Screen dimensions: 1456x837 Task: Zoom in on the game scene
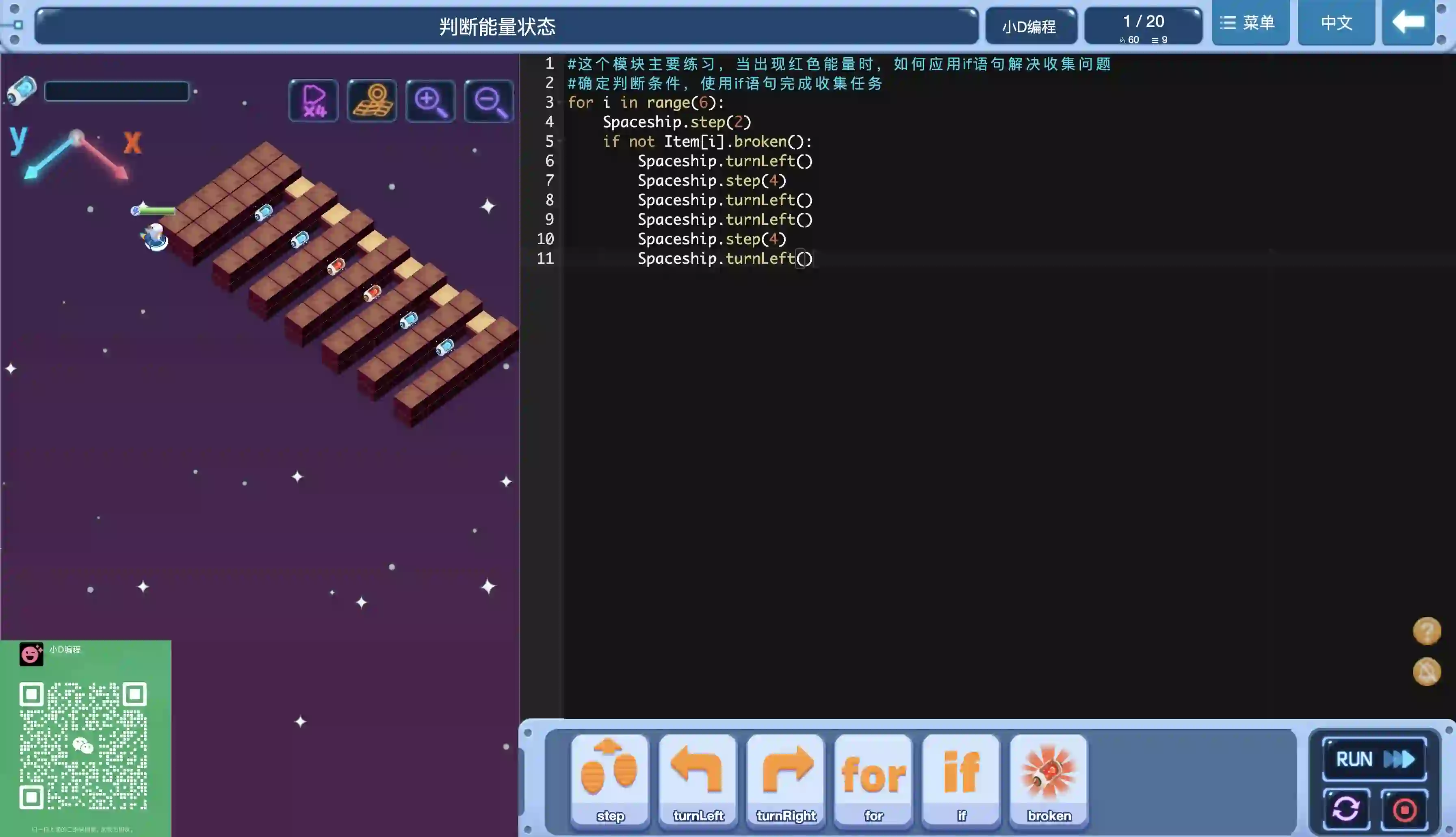(430, 101)
